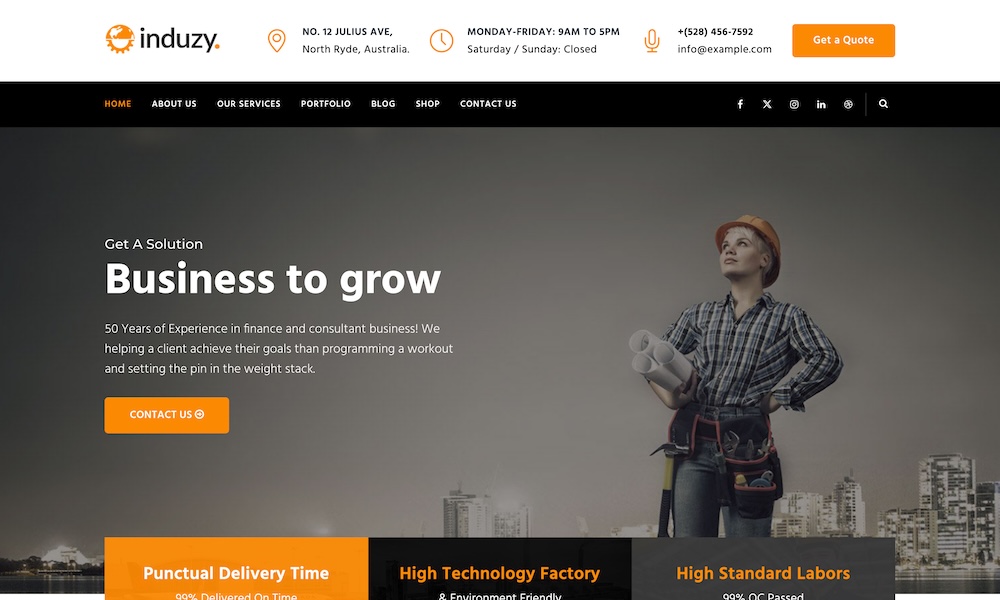Open the search magnifier icon
The image size is (1000, 600).
tap(883, 103)
